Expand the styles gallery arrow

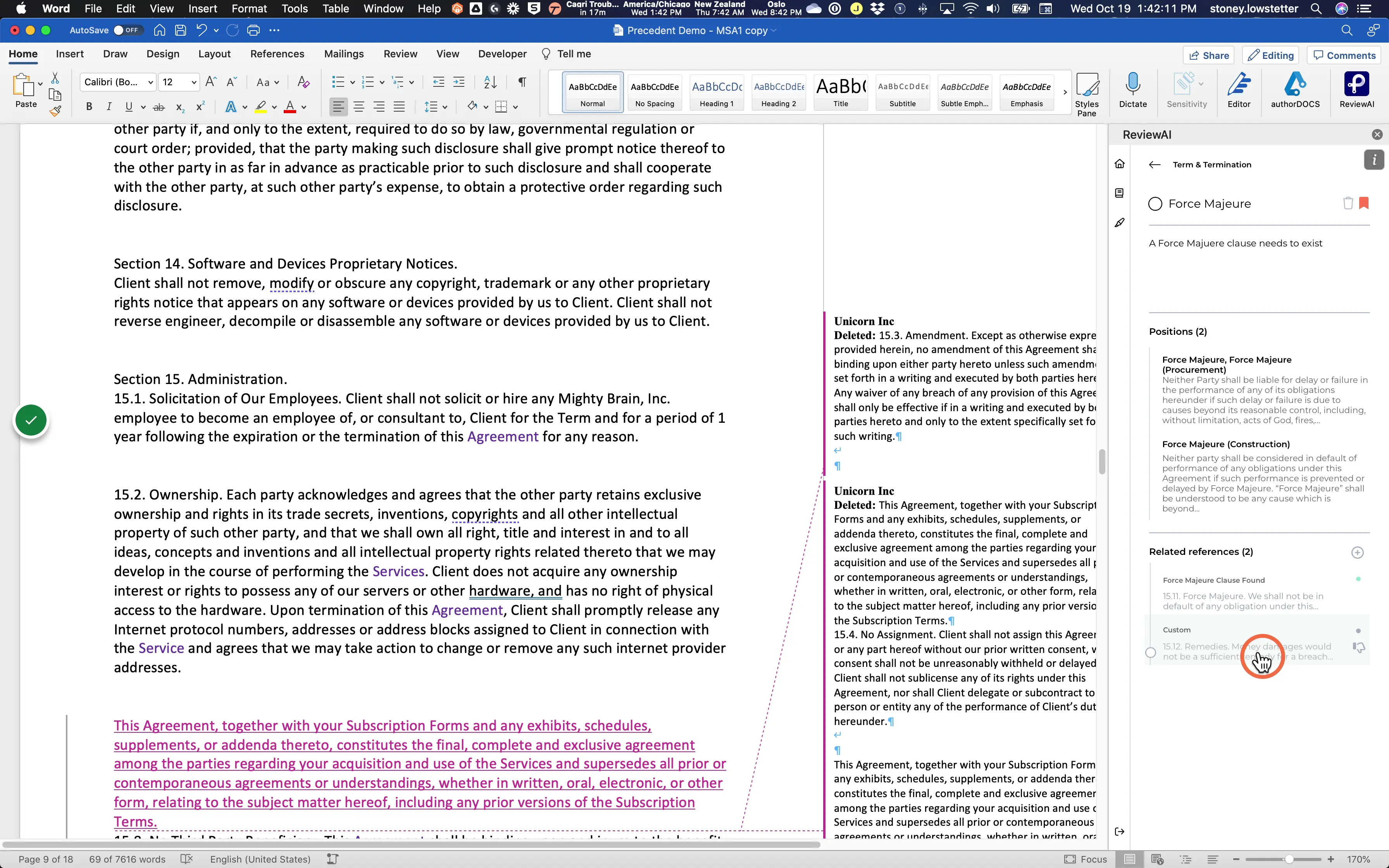tap(1065, 92)
